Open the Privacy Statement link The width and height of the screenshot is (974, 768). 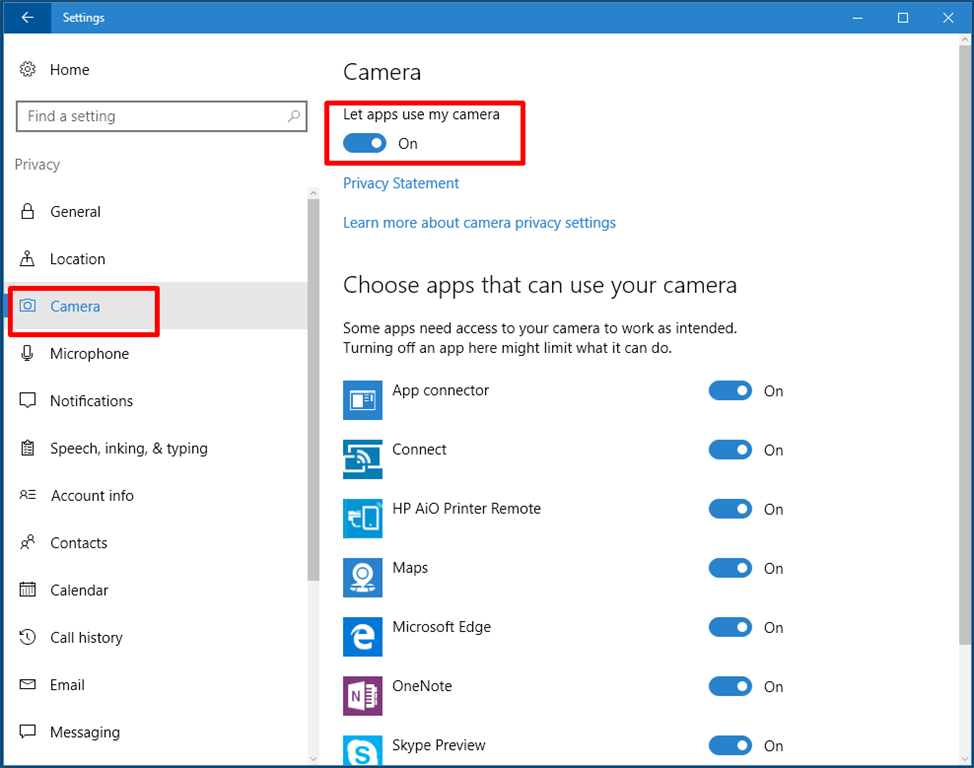click(x=401, y=183)
